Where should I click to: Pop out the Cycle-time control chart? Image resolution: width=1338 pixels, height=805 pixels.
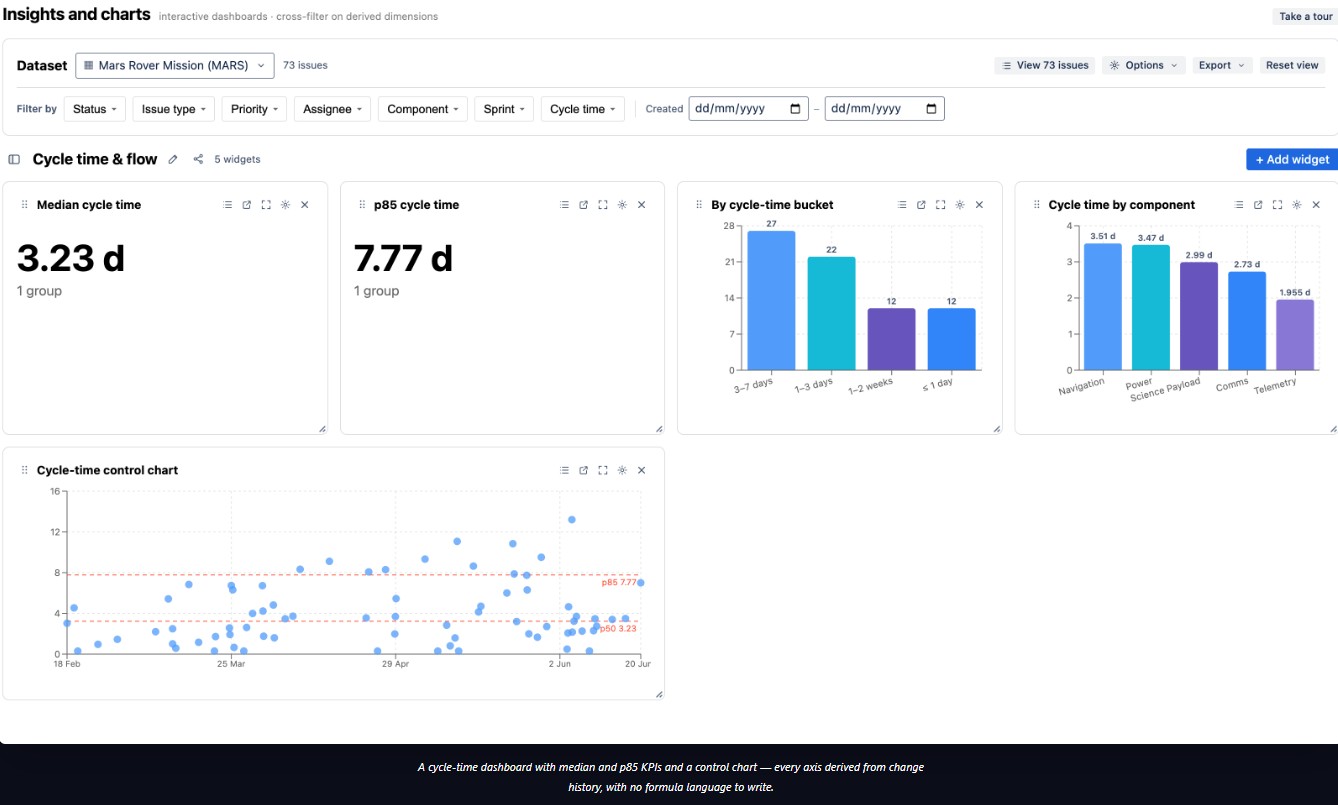[584, 470]
